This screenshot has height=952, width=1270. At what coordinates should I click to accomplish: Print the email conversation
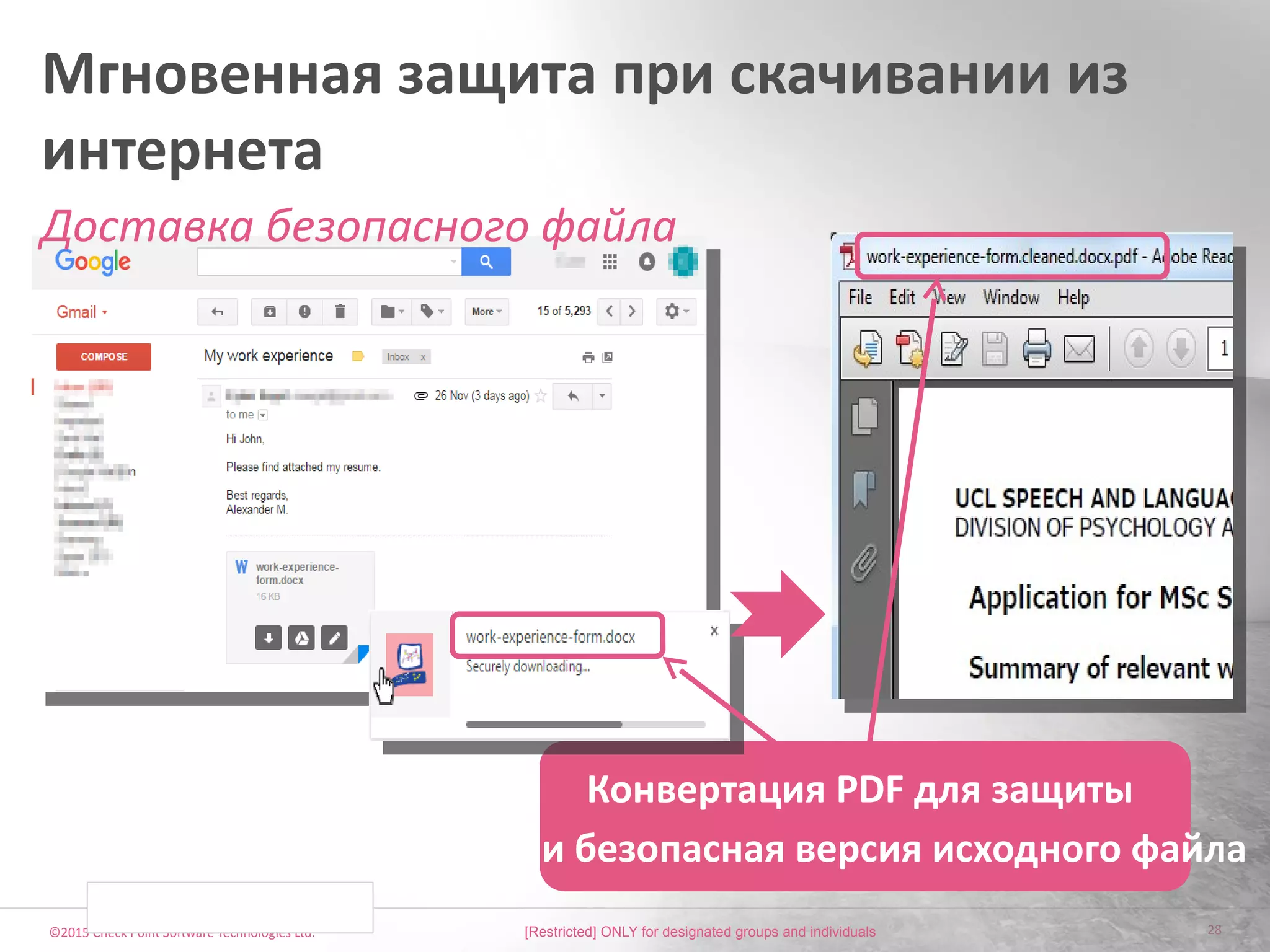pyautogui.click(x=588, y=357)
